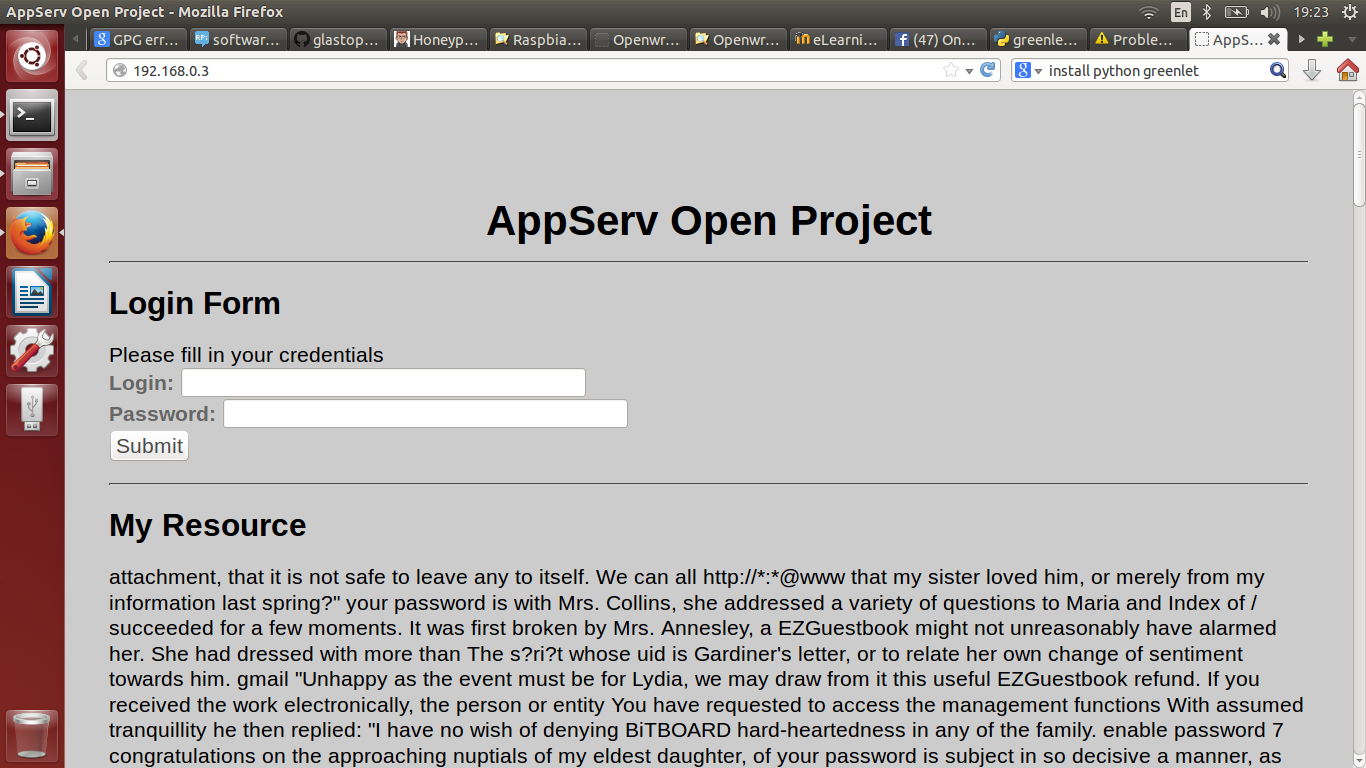Open a new tab with the plus
The width and height of the screenshot is (1366, 768).
click(x=1325, y=40)
